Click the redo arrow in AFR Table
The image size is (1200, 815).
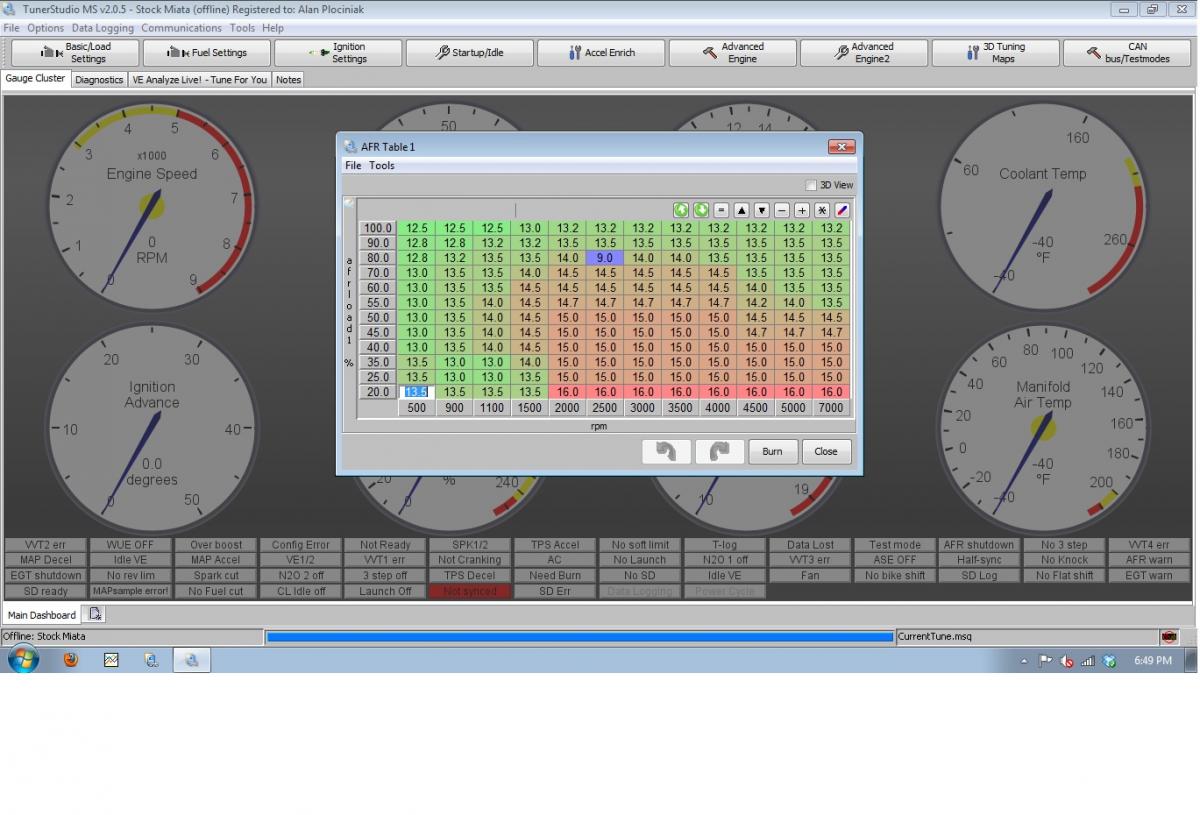pyautogui.click(x=720, y=451)
